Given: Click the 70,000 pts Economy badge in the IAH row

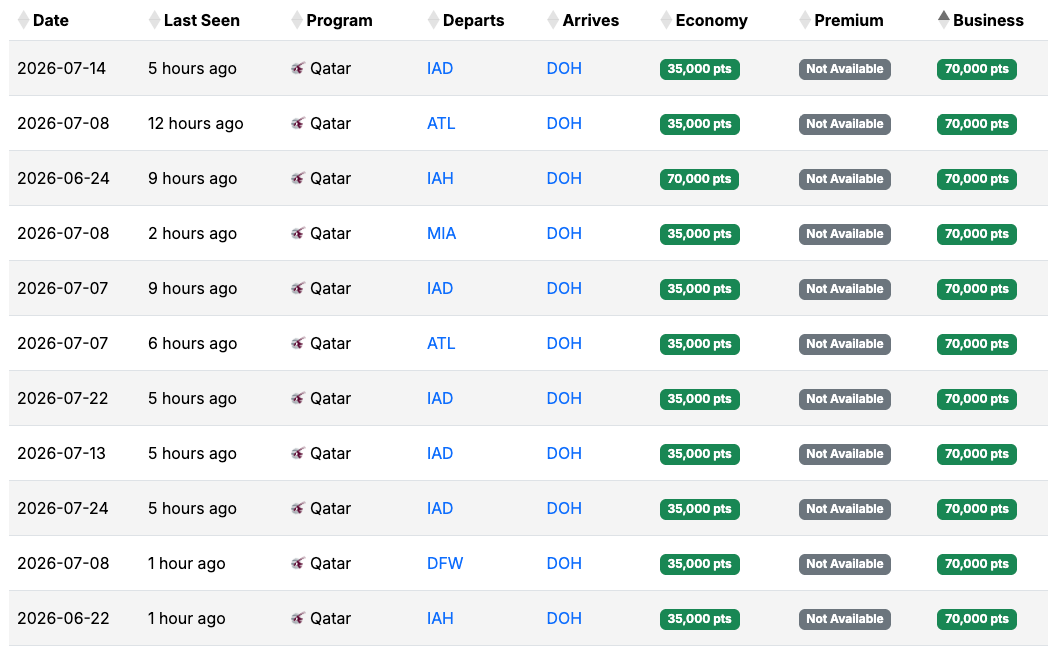Looking at the screenshot, I should [x=699, y=178].
